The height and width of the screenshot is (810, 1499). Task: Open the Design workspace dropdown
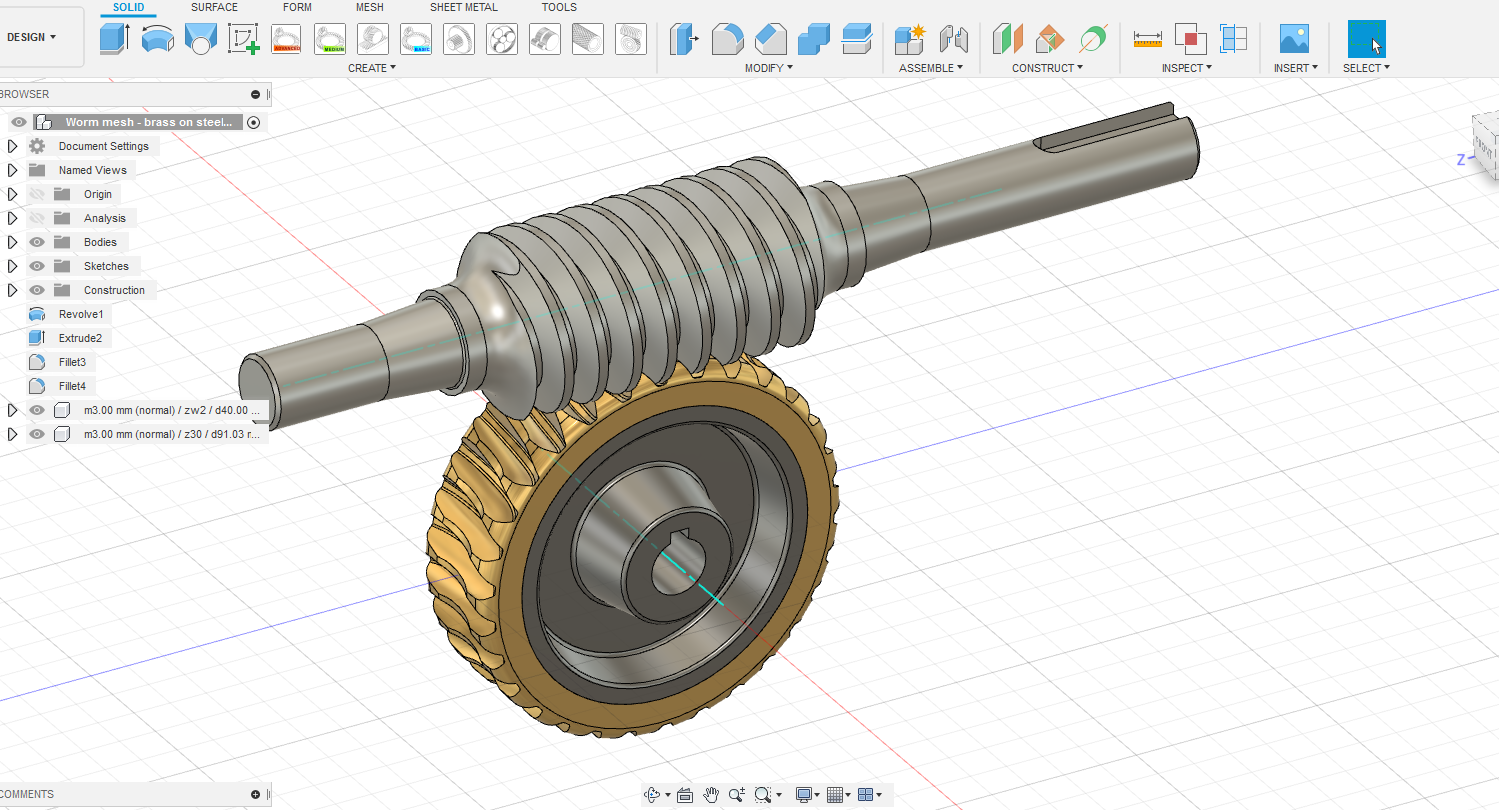pyautogui.click(x=32, y=37)
